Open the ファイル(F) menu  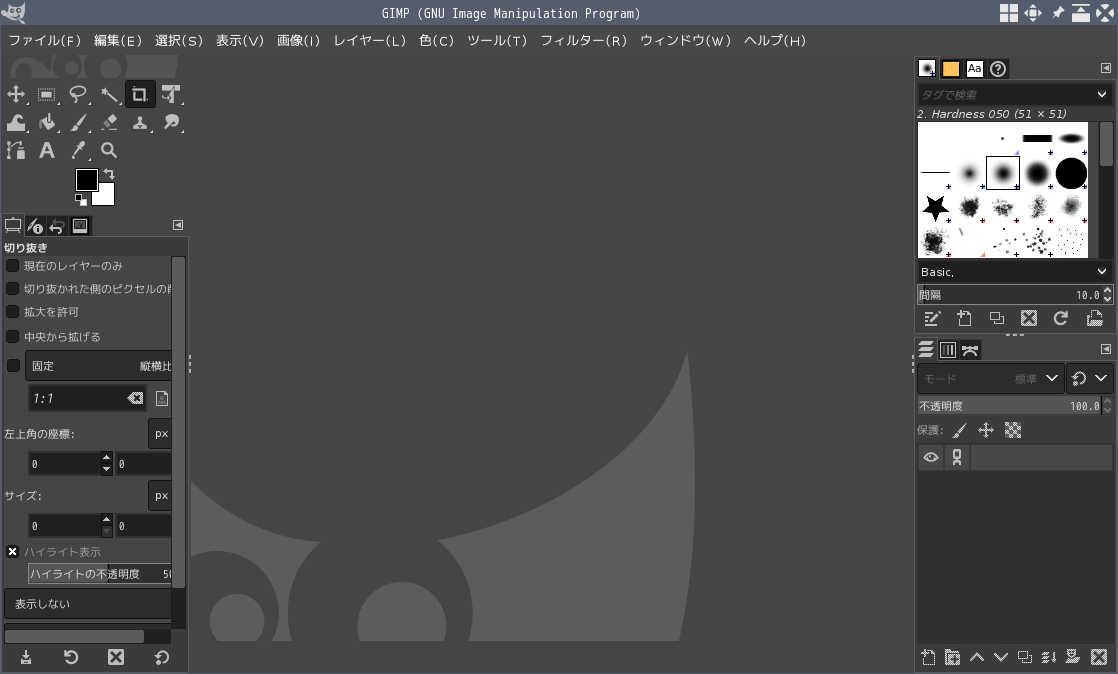tap(44, 41)
